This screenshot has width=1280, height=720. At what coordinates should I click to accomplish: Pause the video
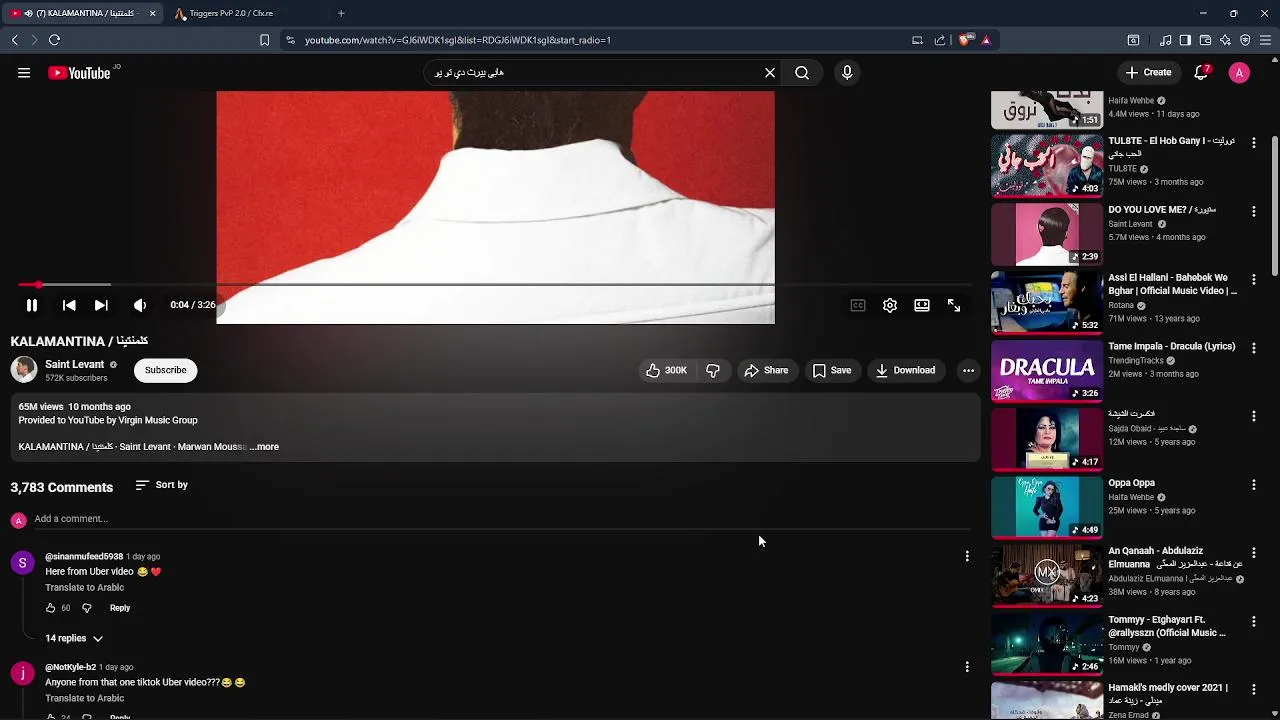pos(32,305)
